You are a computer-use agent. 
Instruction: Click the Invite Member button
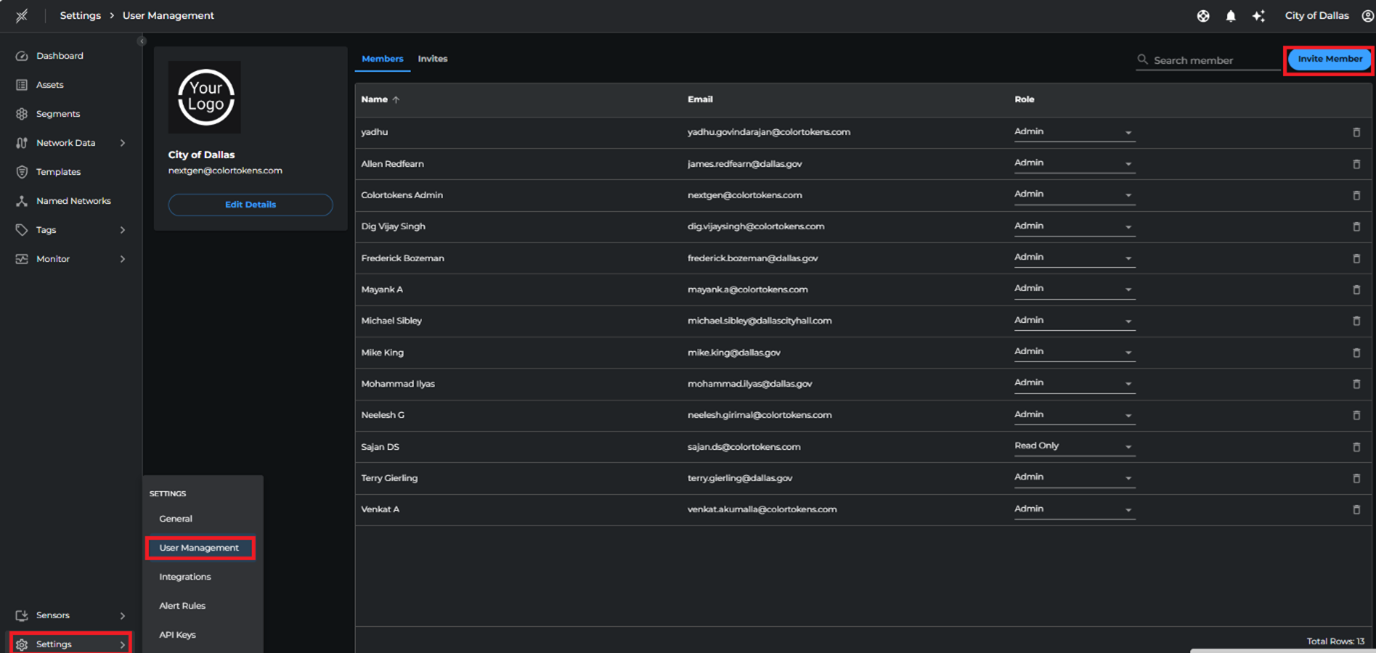pyautogui.click(x=1329, y=59)
